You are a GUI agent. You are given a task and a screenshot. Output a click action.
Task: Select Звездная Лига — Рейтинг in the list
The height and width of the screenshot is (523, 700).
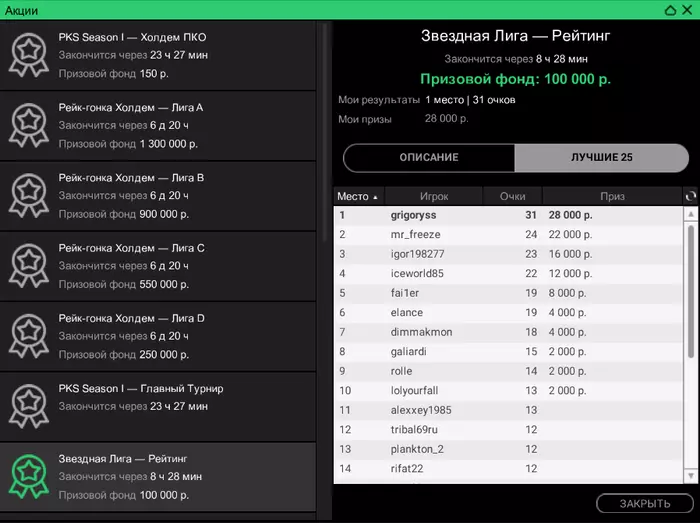point(158,477)
